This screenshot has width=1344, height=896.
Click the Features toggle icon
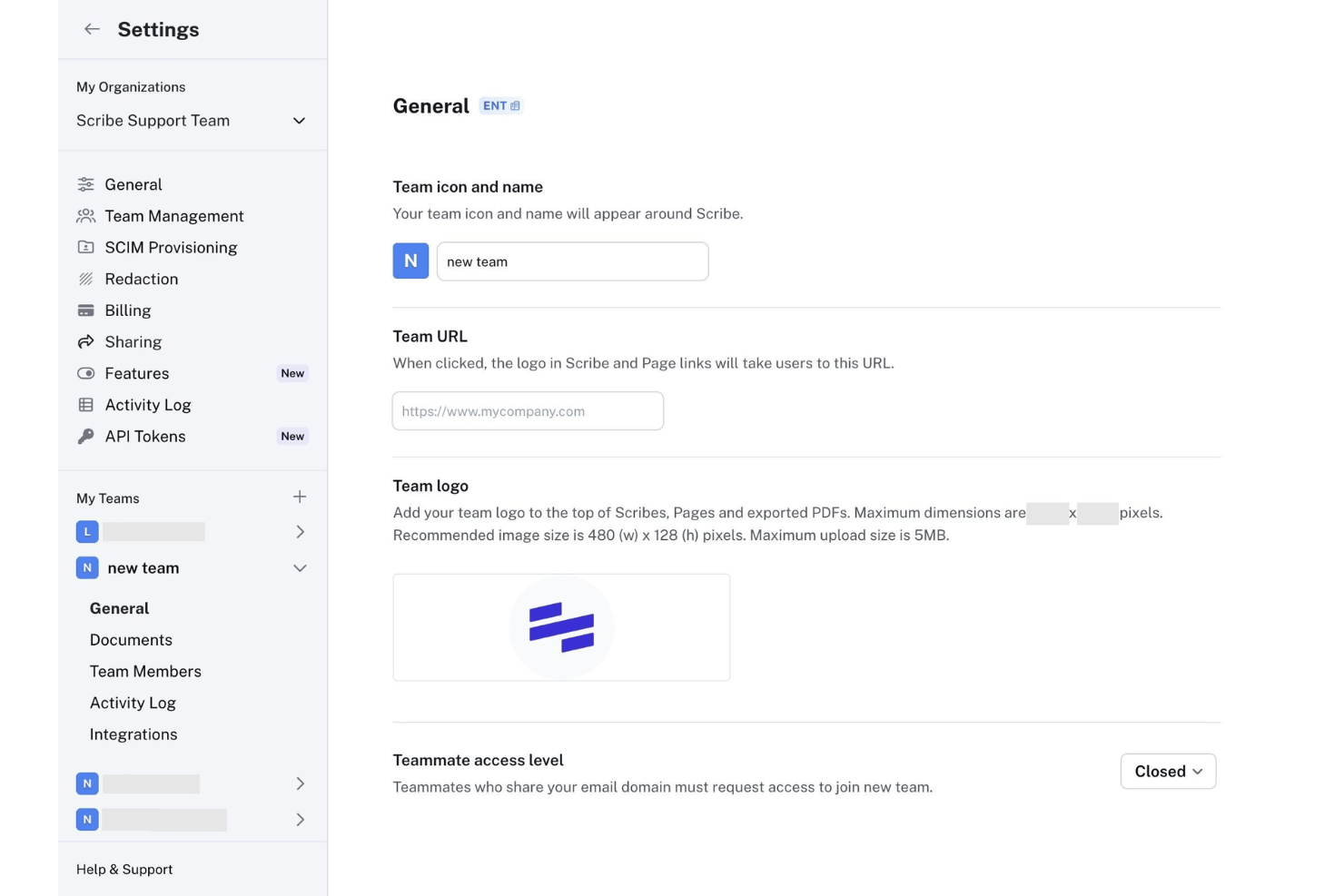86,373
